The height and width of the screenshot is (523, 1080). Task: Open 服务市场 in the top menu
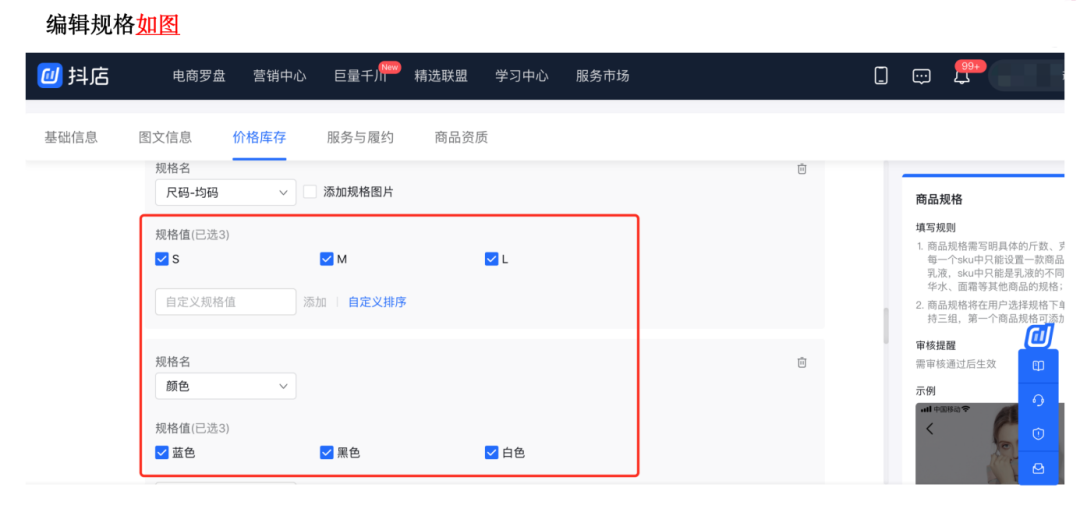602,76
